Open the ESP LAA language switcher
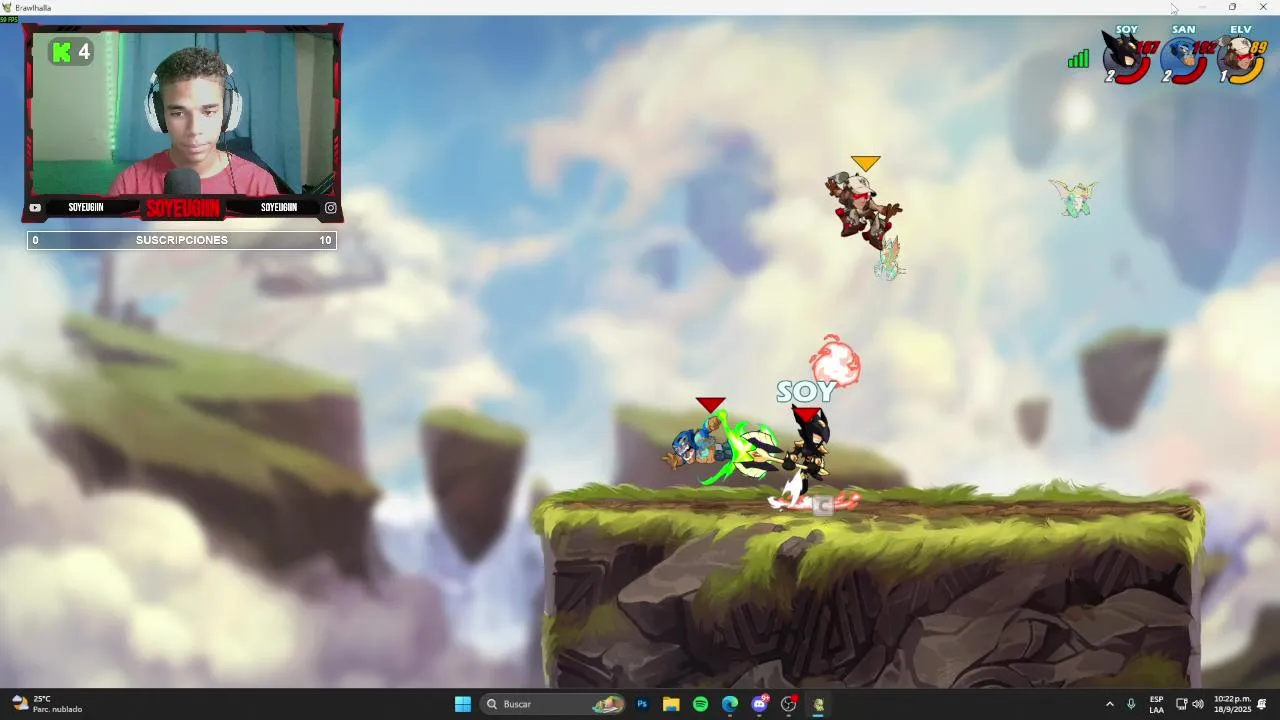The width and height of the screenshot is (1280, 720). 1156,704
